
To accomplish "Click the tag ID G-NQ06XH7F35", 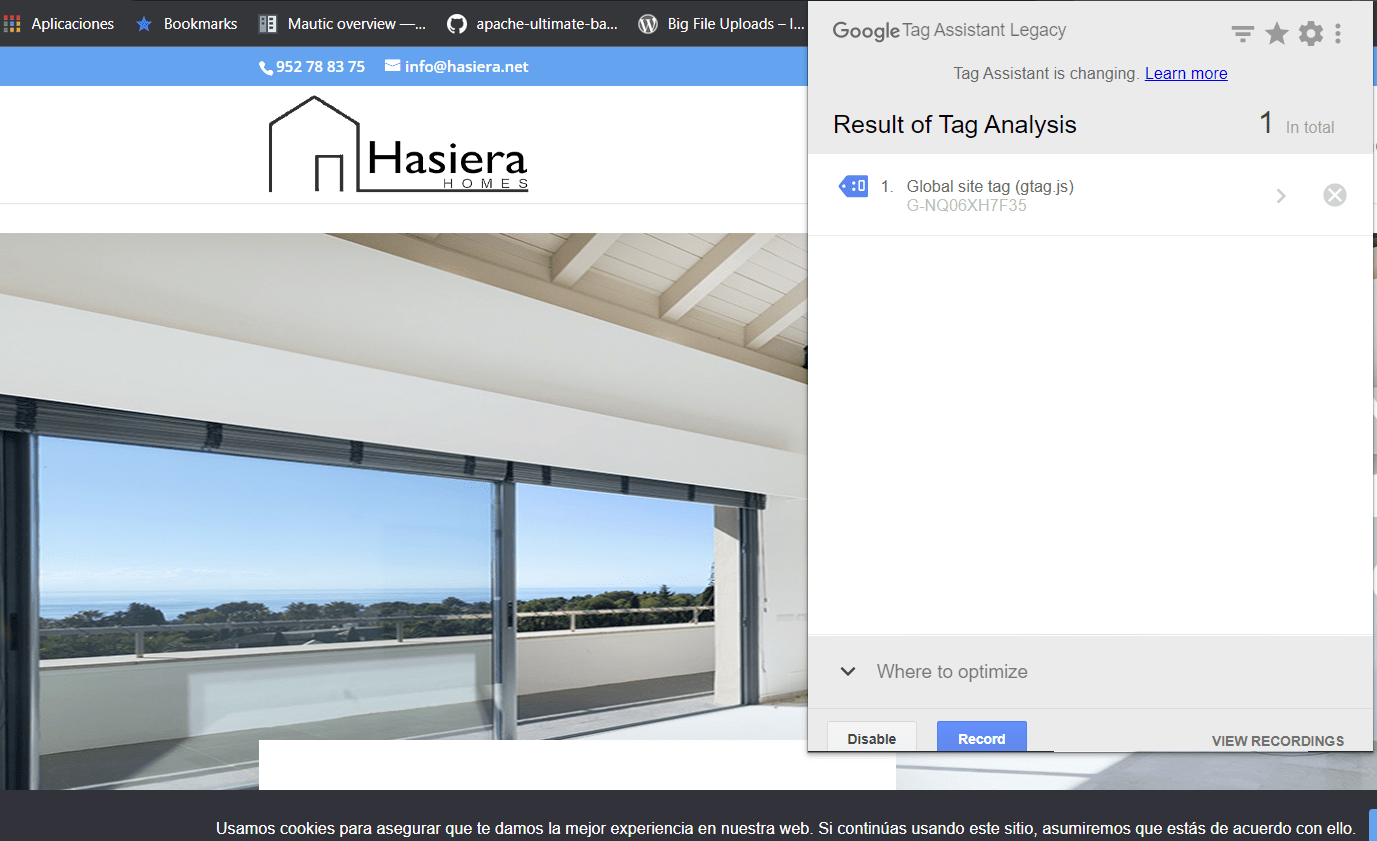I will [x=966, y=206].
